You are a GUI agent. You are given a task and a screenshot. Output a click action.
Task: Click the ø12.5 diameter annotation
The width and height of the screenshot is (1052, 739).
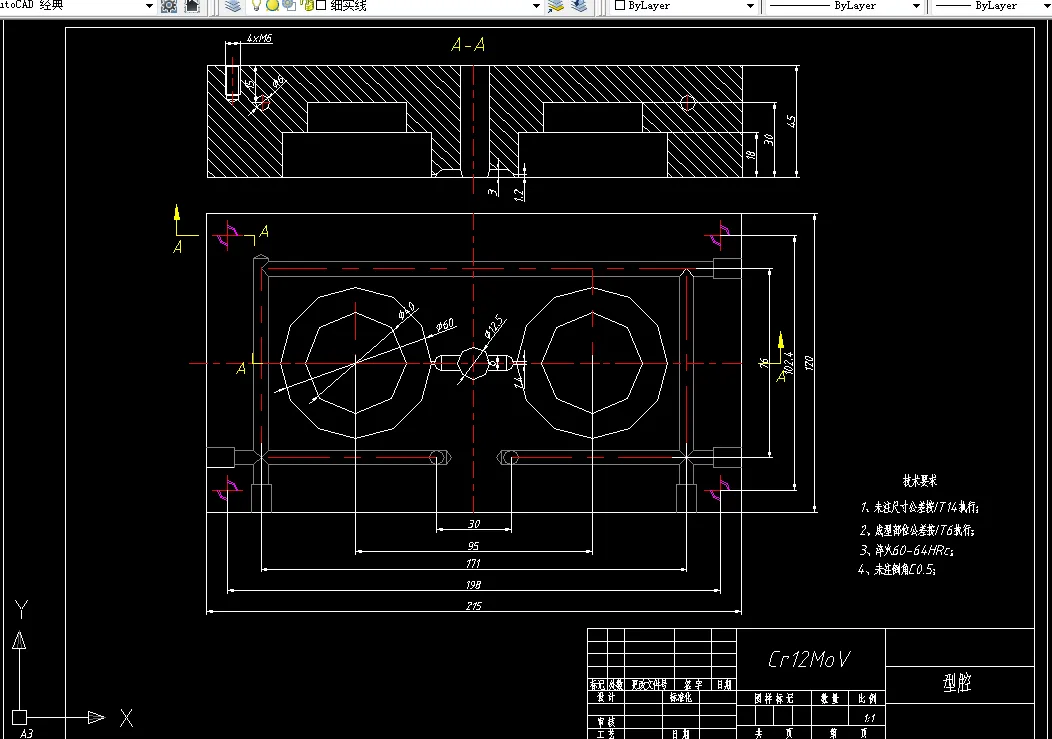click(495, 325)
